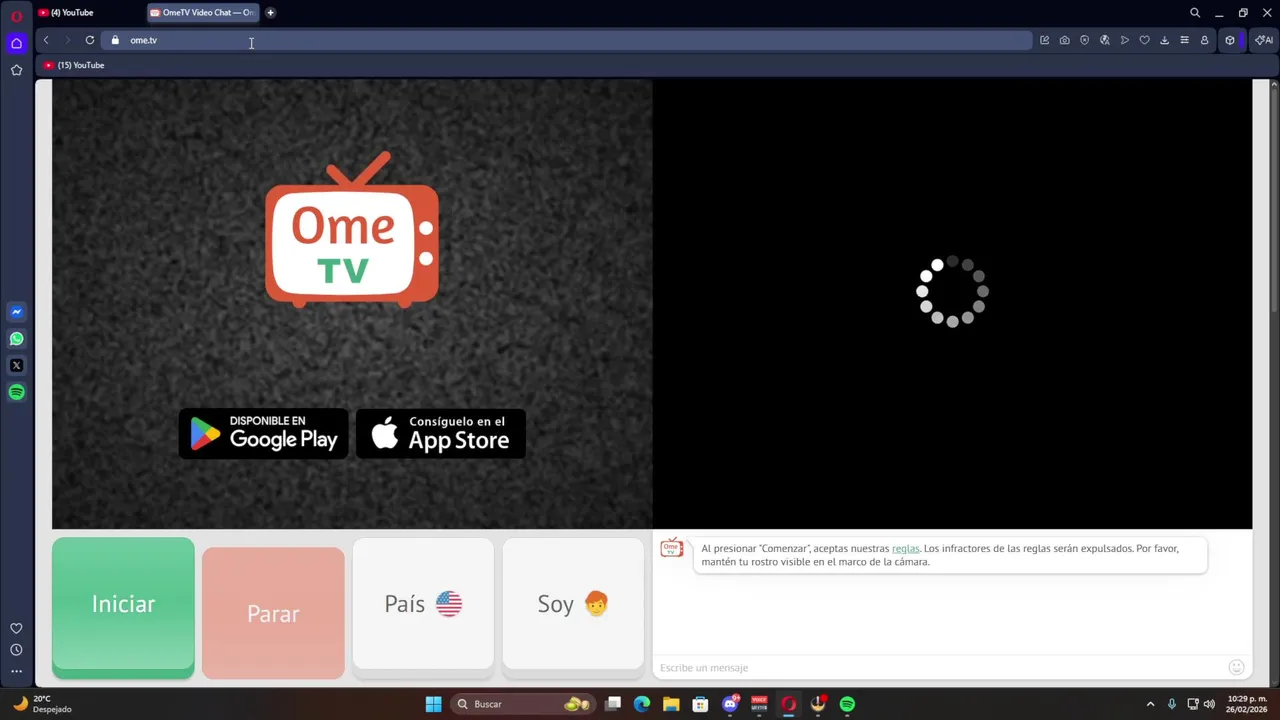Open File Explorer from the taskbar
Screen dimensions: 1280x720
coord(671,704)
